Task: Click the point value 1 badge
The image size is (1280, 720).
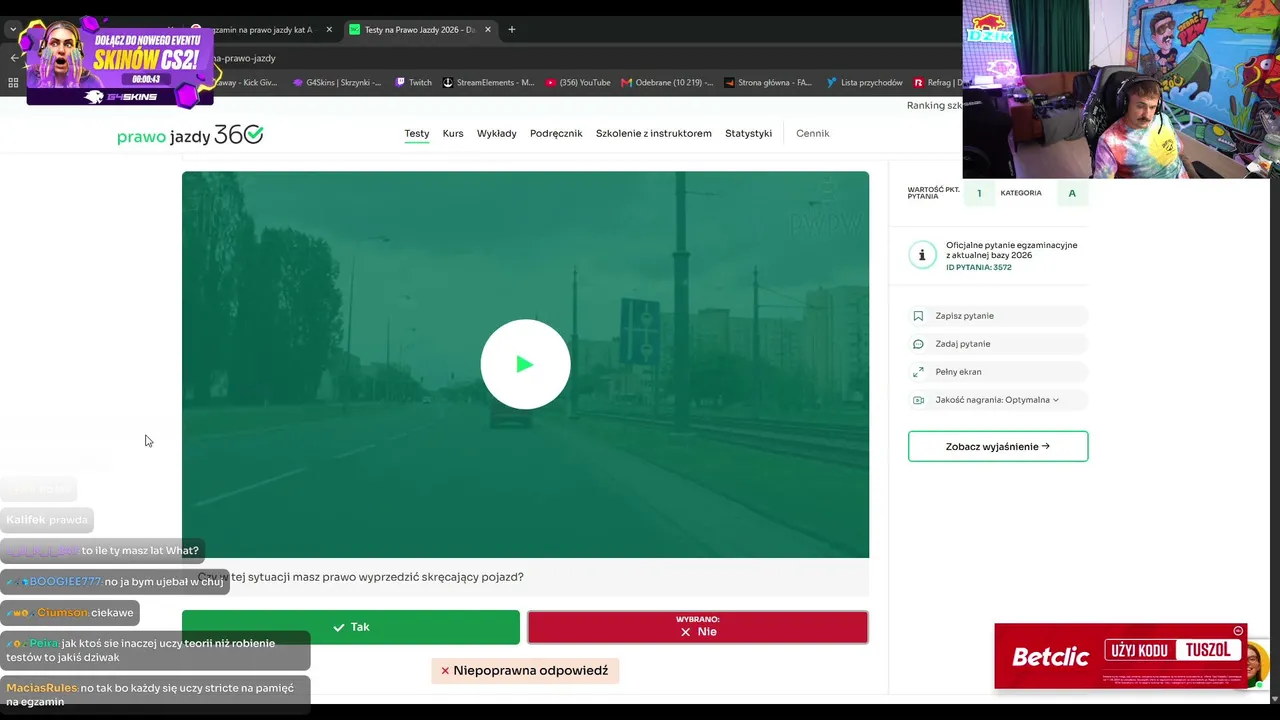Action: tap(979, 193)
